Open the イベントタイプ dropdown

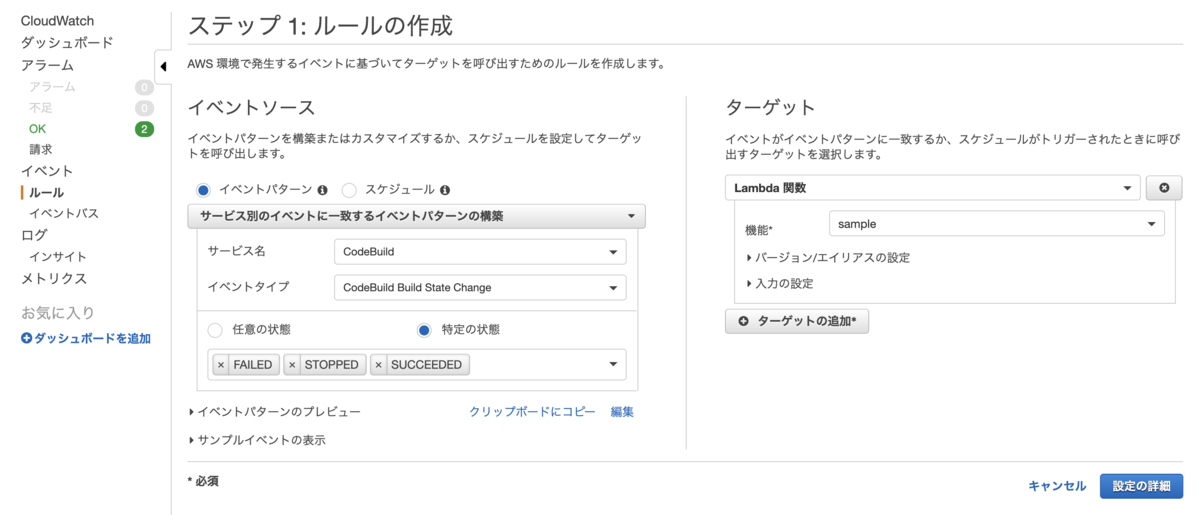pyautogui.click(x=480, y=288)
